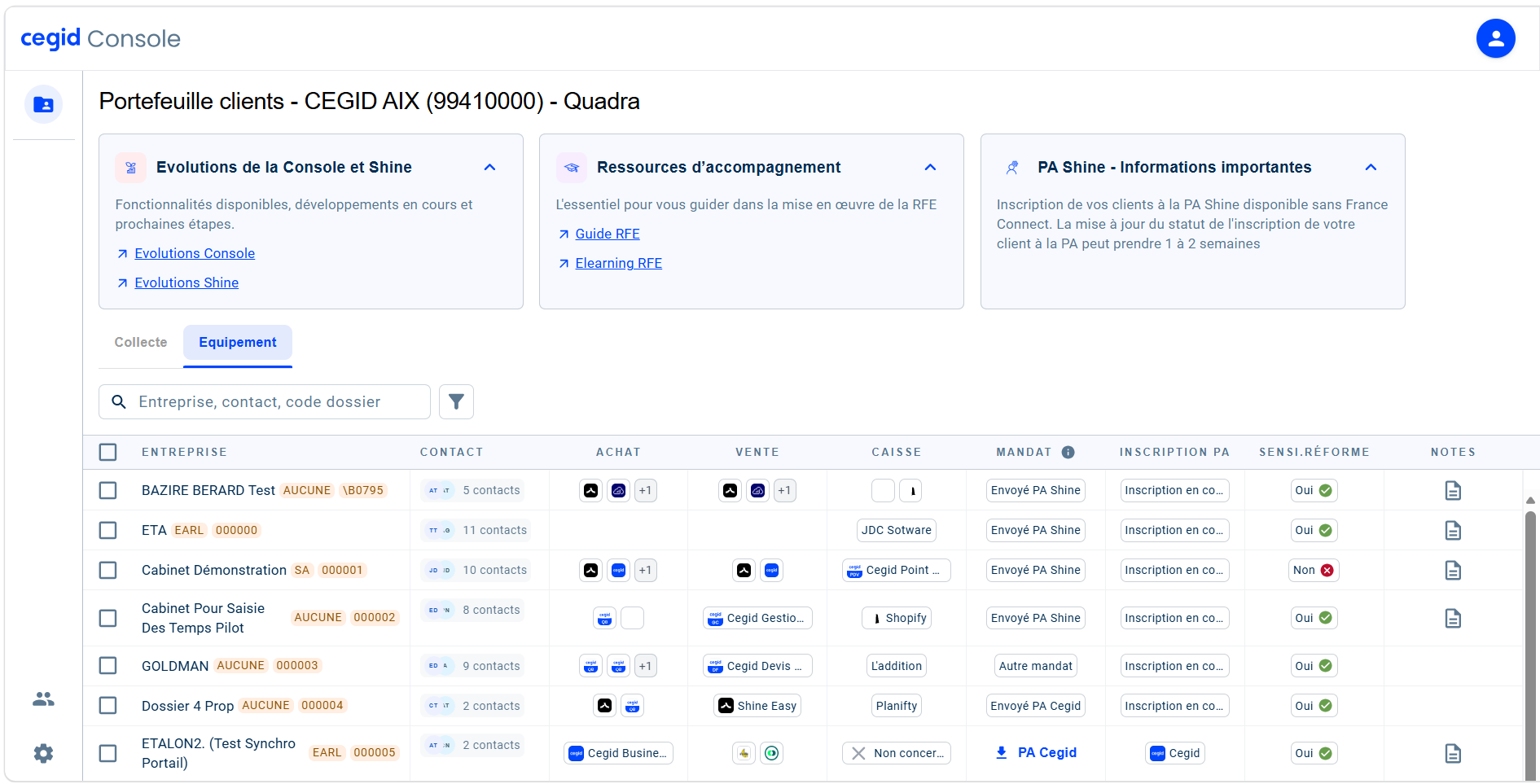Click the cegid Console logo
1540x784 pixels.
click(x=100, y=38)
